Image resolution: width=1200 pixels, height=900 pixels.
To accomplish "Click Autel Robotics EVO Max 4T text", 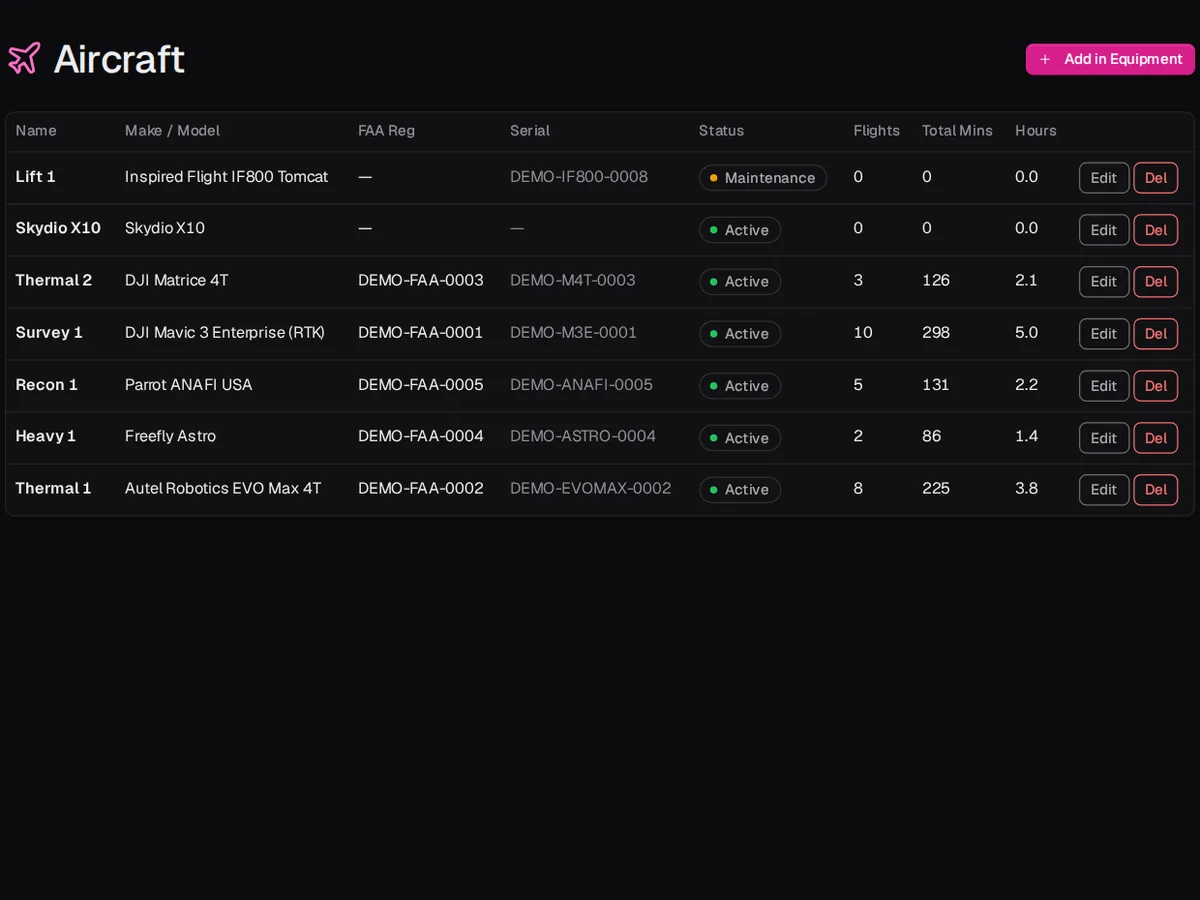I will [x=223, y=489].
